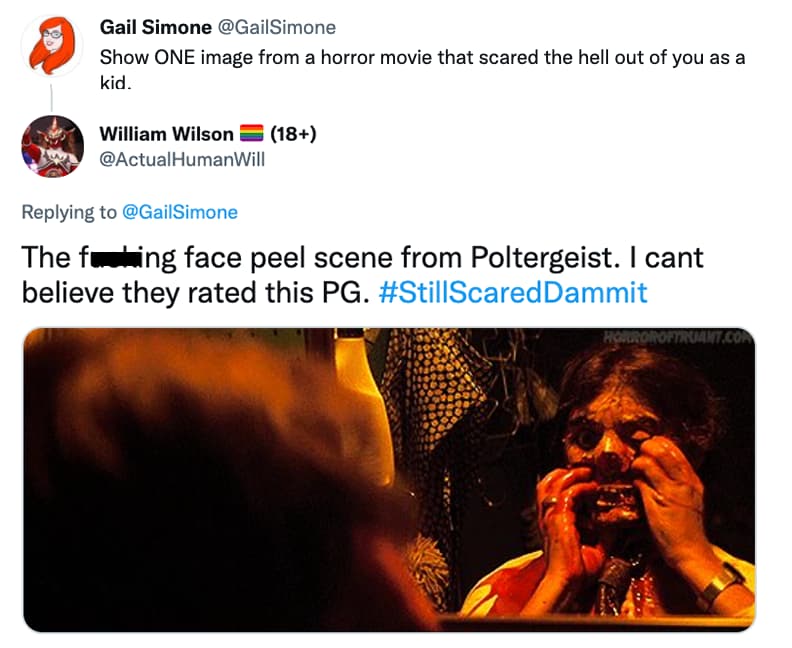Click the thread line connecting the avatars
The image size is (792, 648).
50,100
